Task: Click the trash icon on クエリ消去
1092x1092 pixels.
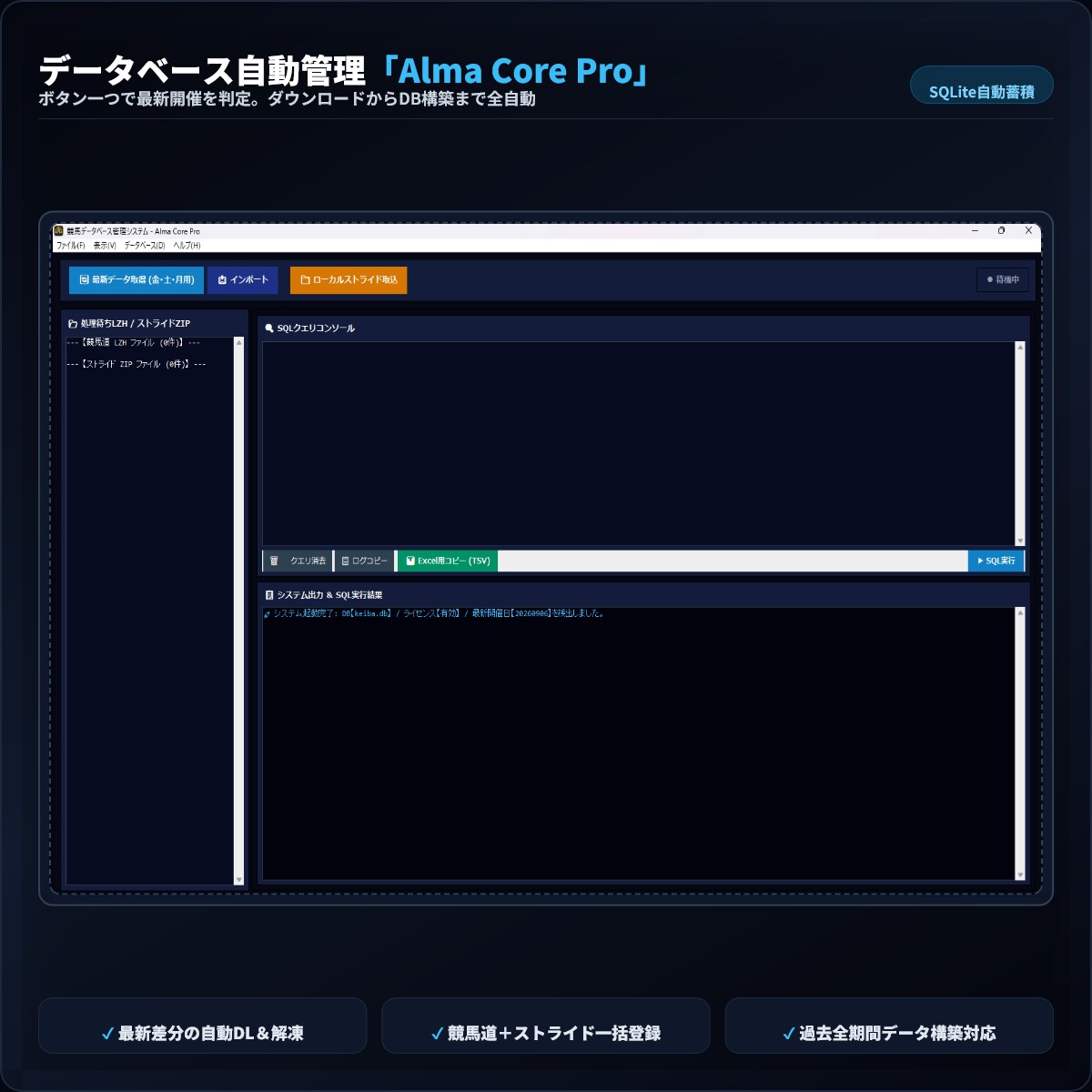Action: (274, 561)
